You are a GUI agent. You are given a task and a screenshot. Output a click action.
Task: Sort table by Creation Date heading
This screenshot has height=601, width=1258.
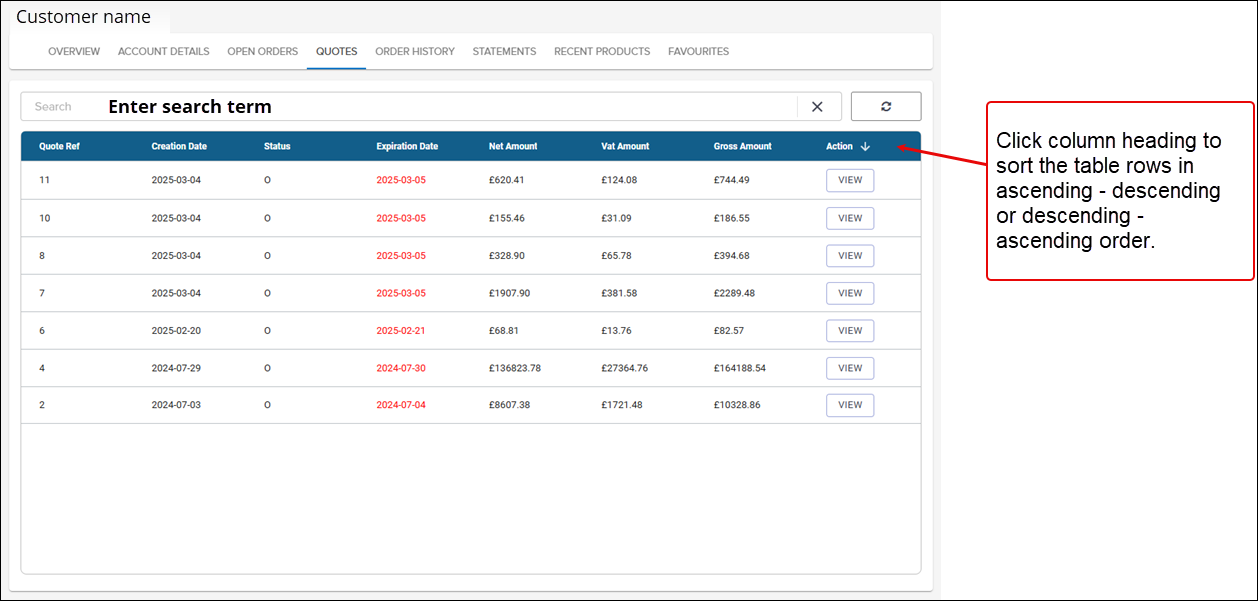click(179, 147)
